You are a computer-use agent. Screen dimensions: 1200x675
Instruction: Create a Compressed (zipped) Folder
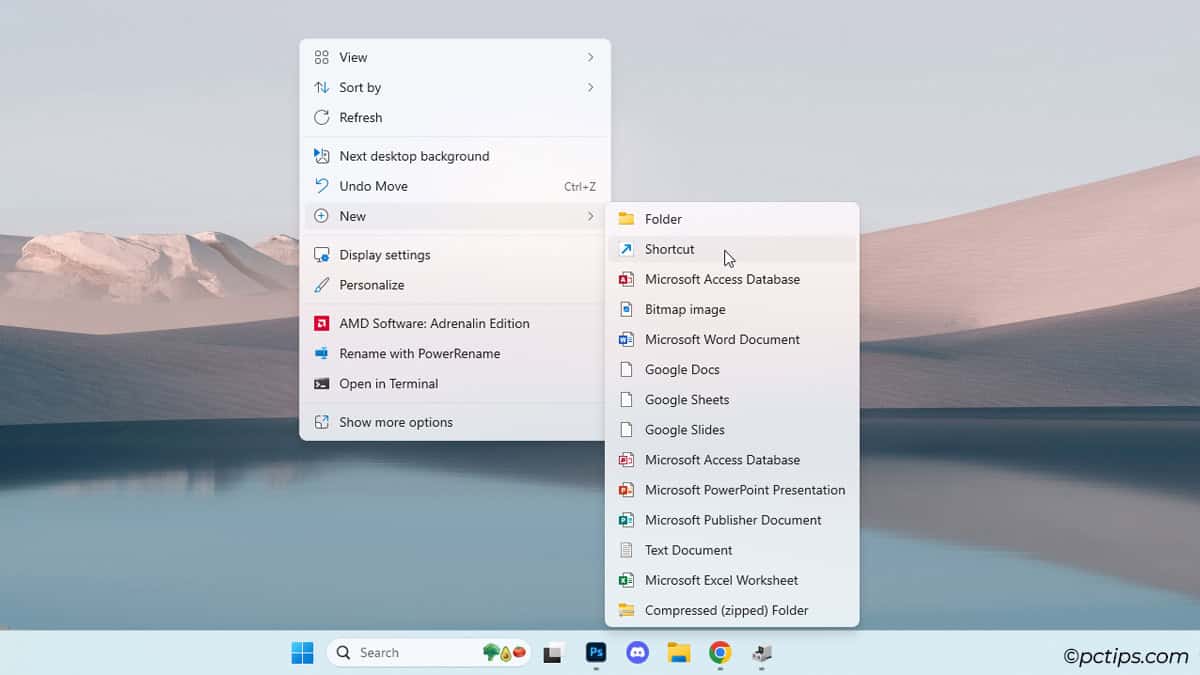[x=732, y=610]
